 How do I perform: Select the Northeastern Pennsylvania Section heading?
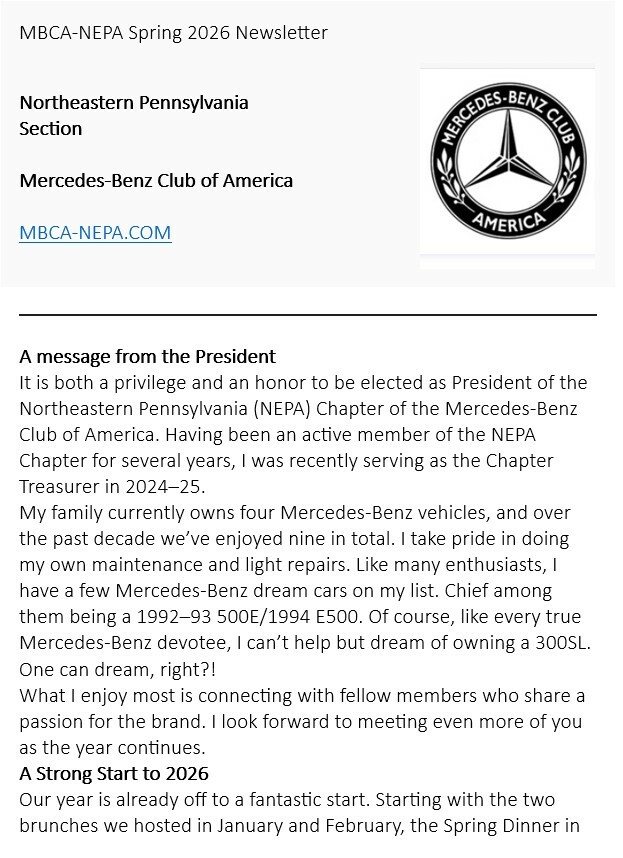(134, 115)
